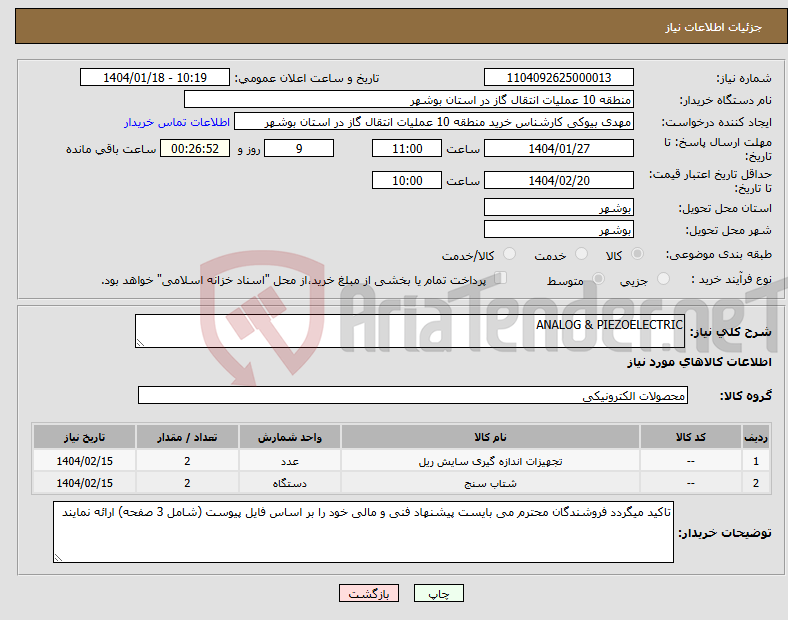Select the جزیی purchase type radio

pos(663,279)
